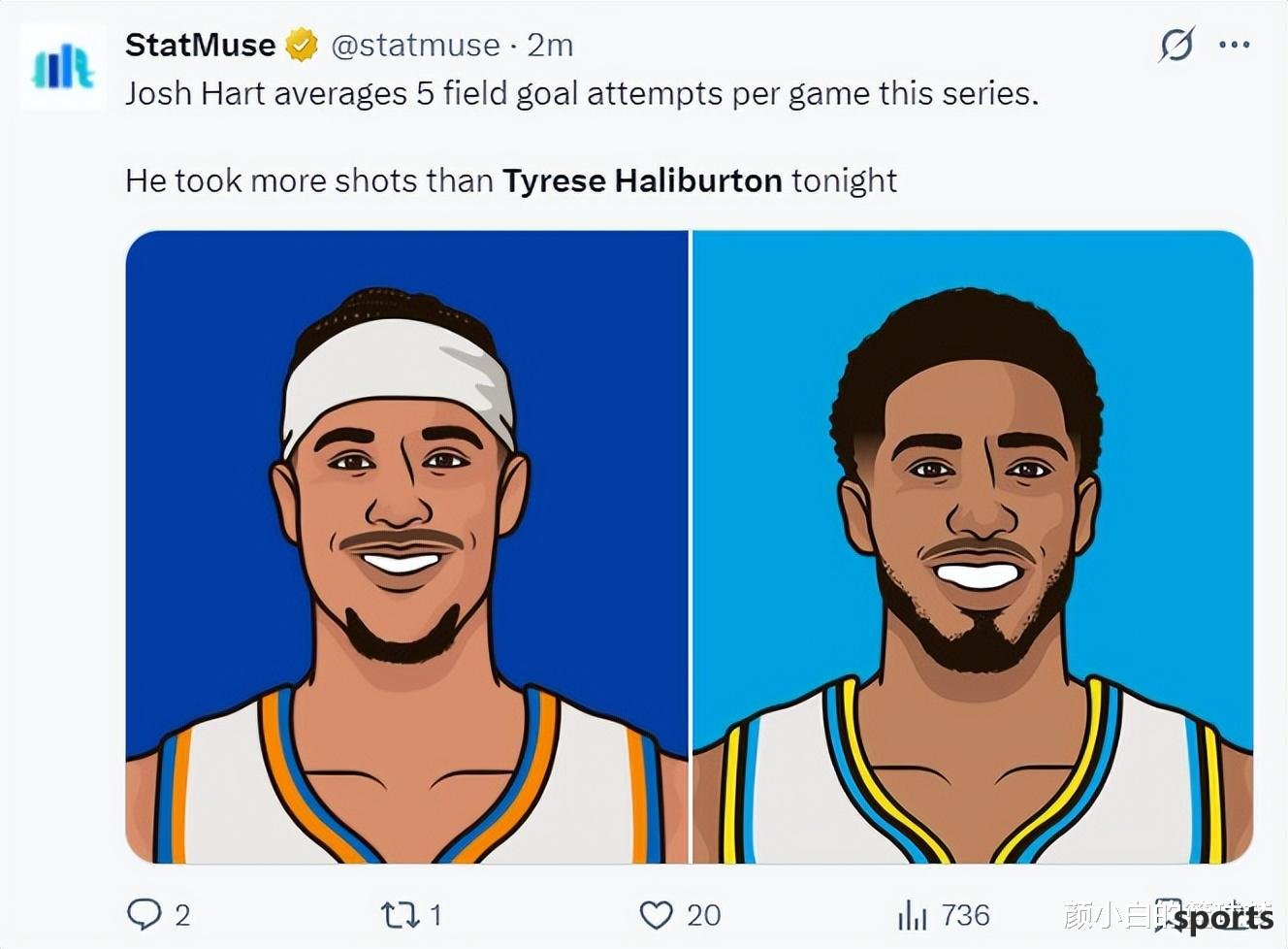
Task: Open the three-dot more options menu
Action: [x=1234, y=44]
